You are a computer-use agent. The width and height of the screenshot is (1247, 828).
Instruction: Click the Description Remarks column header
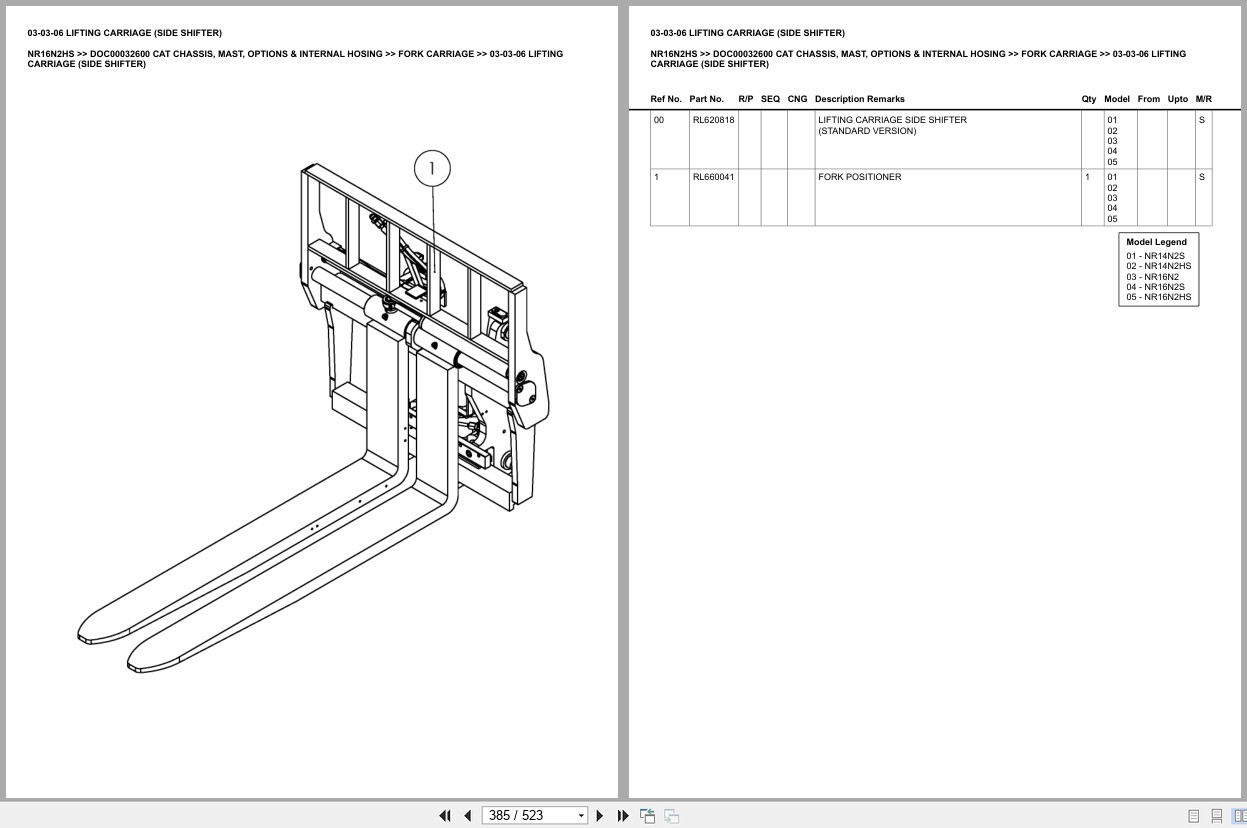tap(859, 99)
